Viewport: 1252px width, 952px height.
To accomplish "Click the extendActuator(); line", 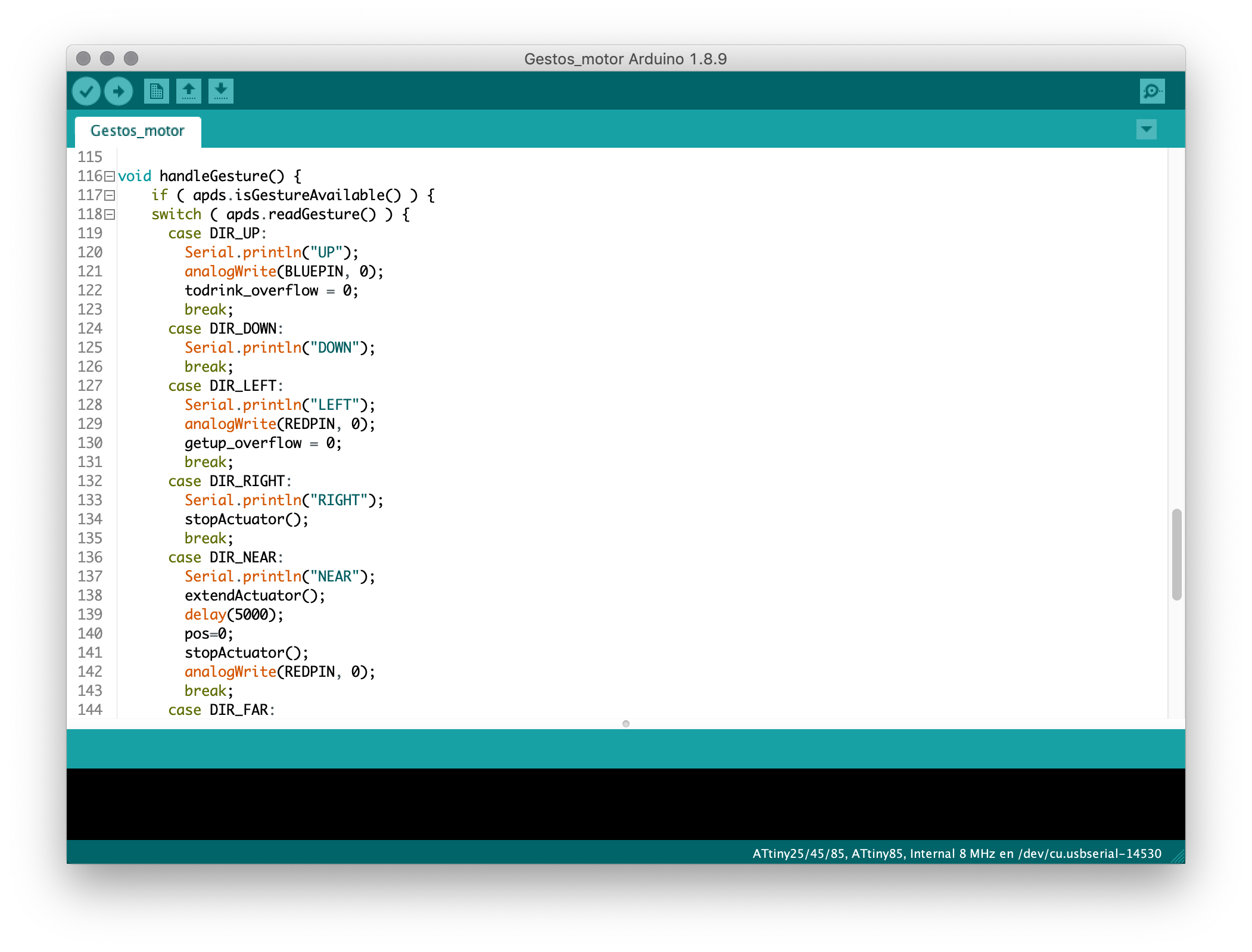I will (x=255, y=596).
